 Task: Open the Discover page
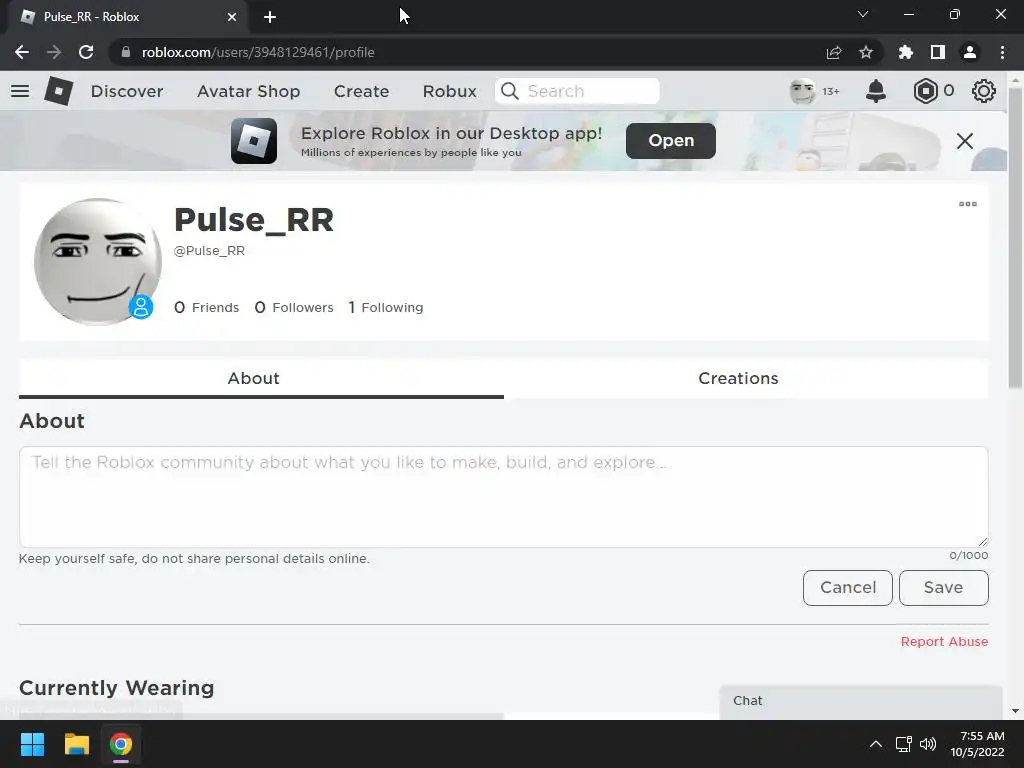pos(127,91)
